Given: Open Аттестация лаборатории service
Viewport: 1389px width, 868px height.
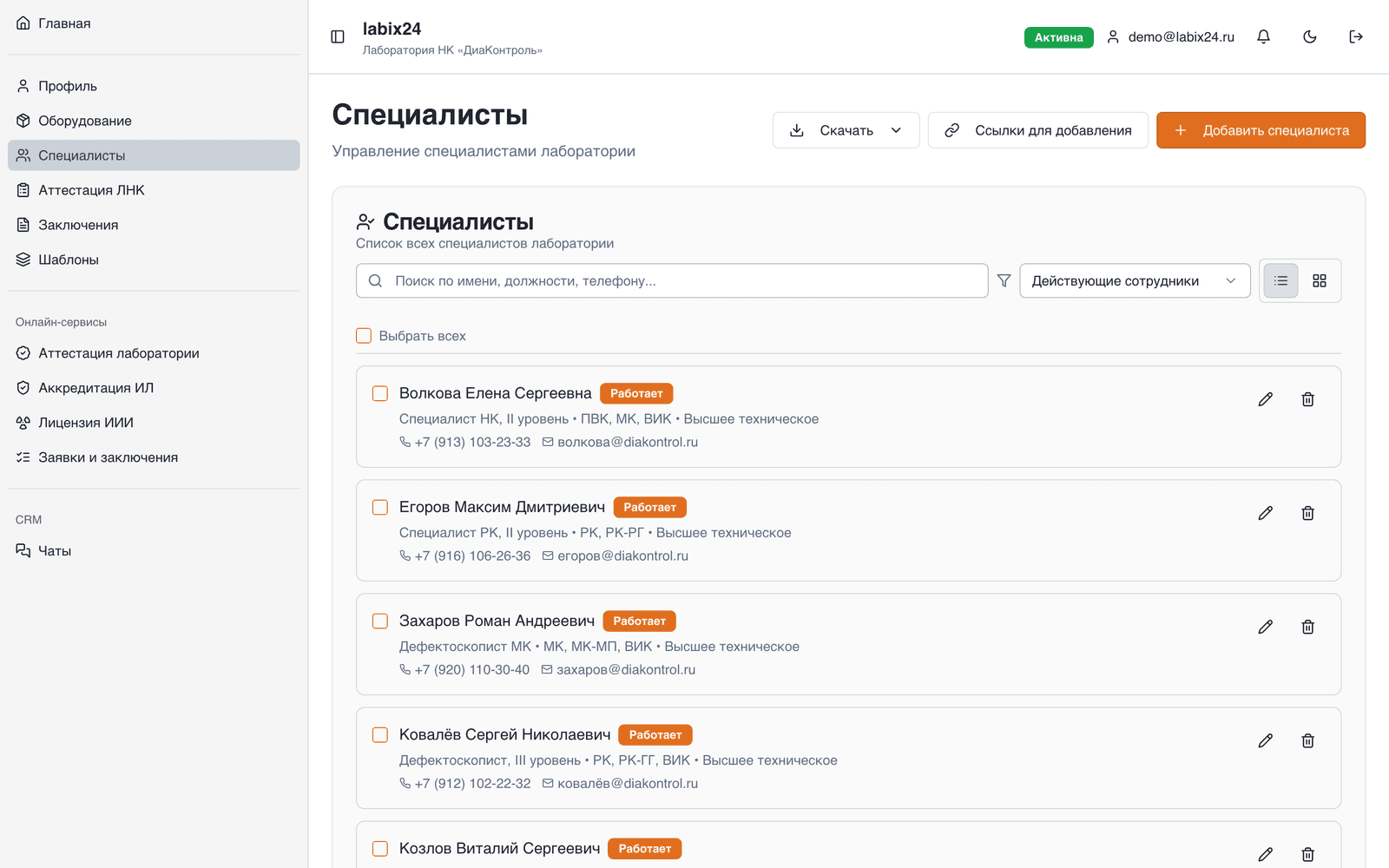Looking at the screenshot, I should pos(154,353).
